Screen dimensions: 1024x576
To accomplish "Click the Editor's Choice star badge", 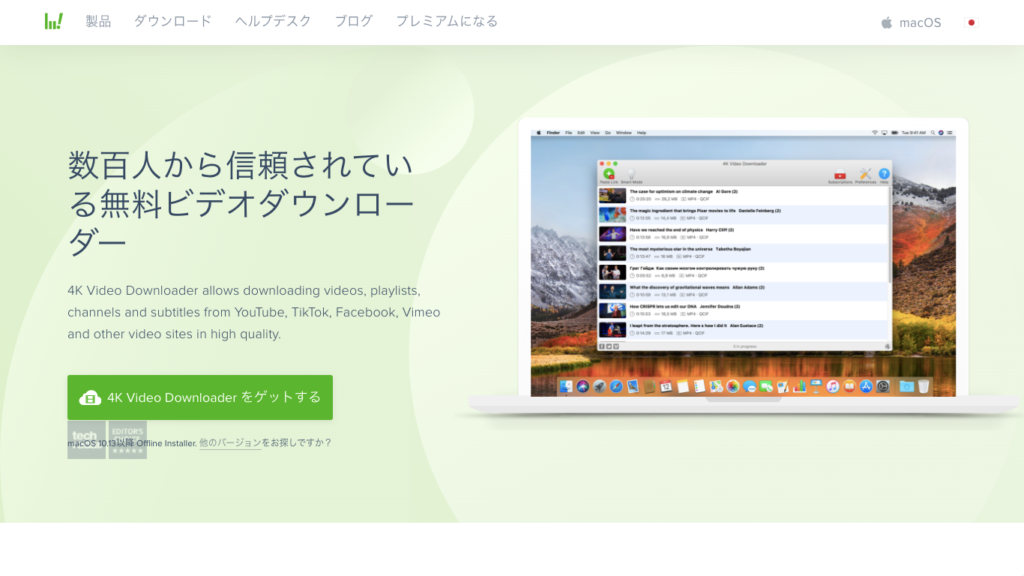I will [x=127, y=440].
